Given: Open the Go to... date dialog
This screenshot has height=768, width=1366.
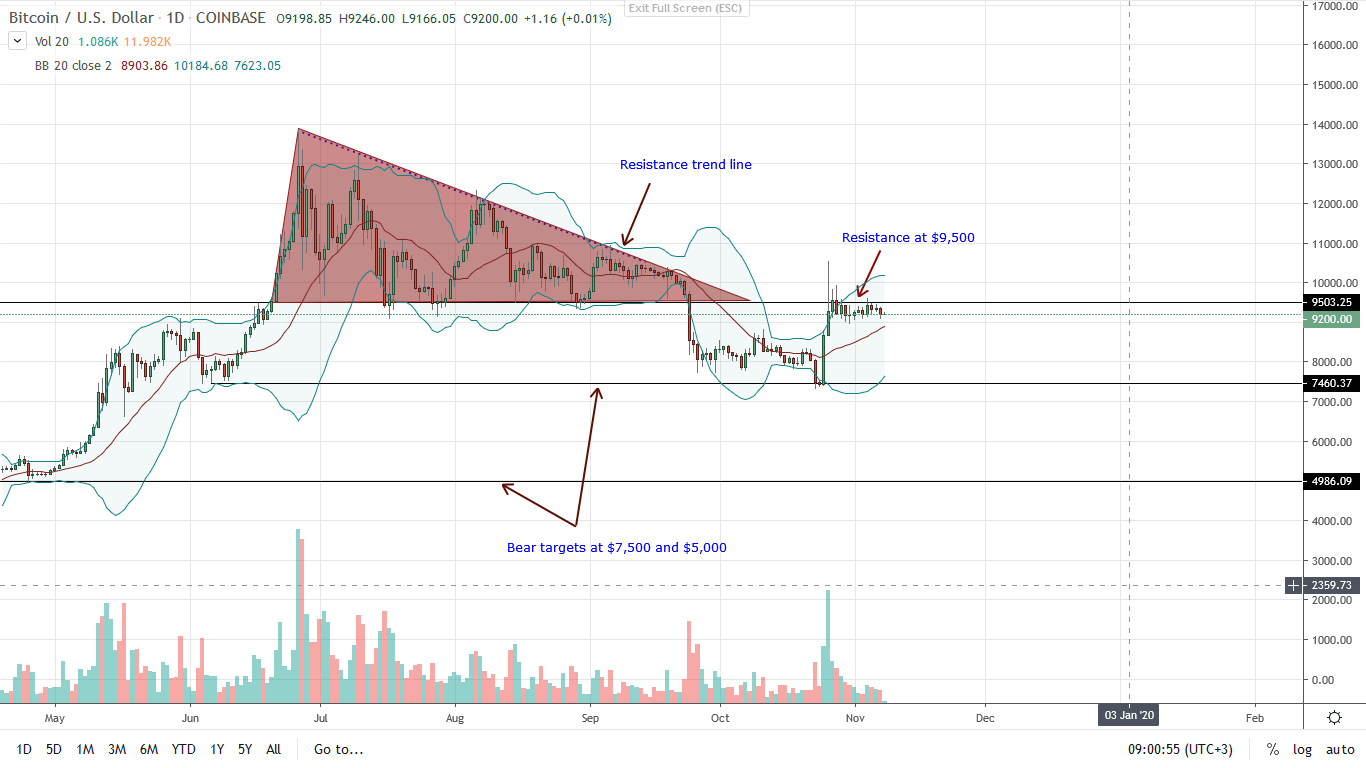Looking at the screenshot, I should [338, 749].
